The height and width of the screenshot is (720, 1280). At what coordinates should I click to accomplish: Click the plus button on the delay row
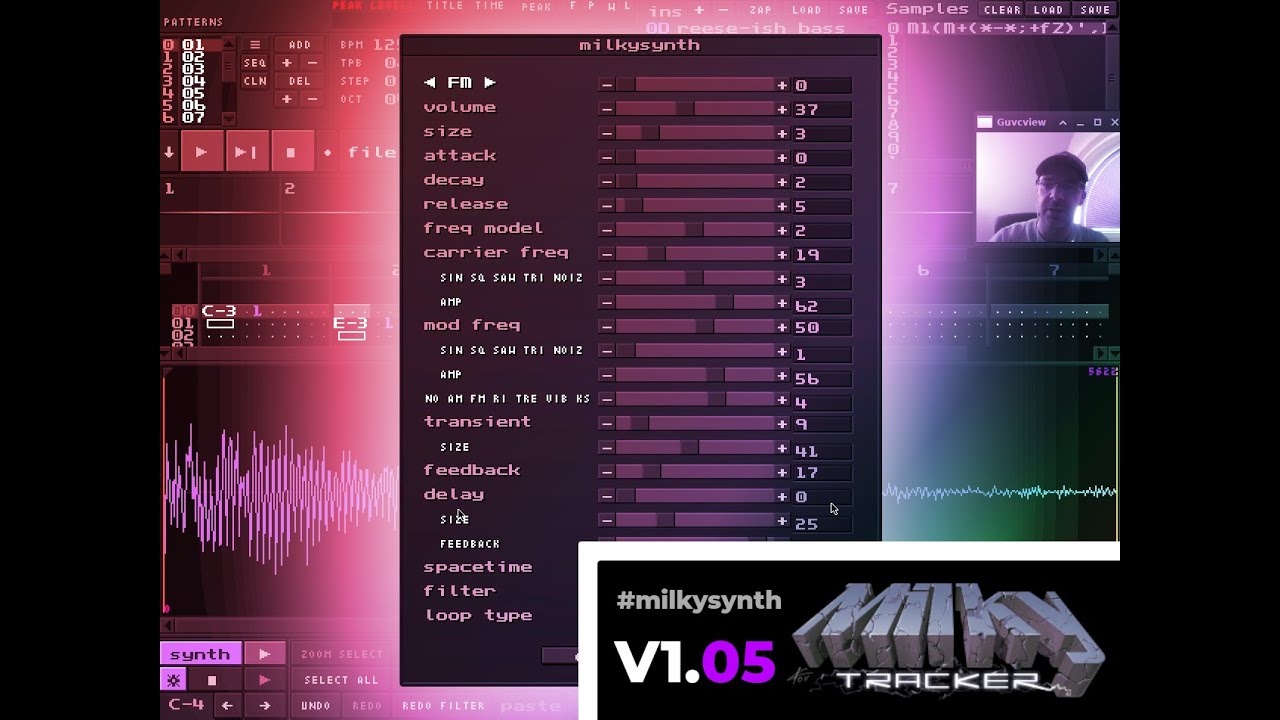(x=782, y=496)
